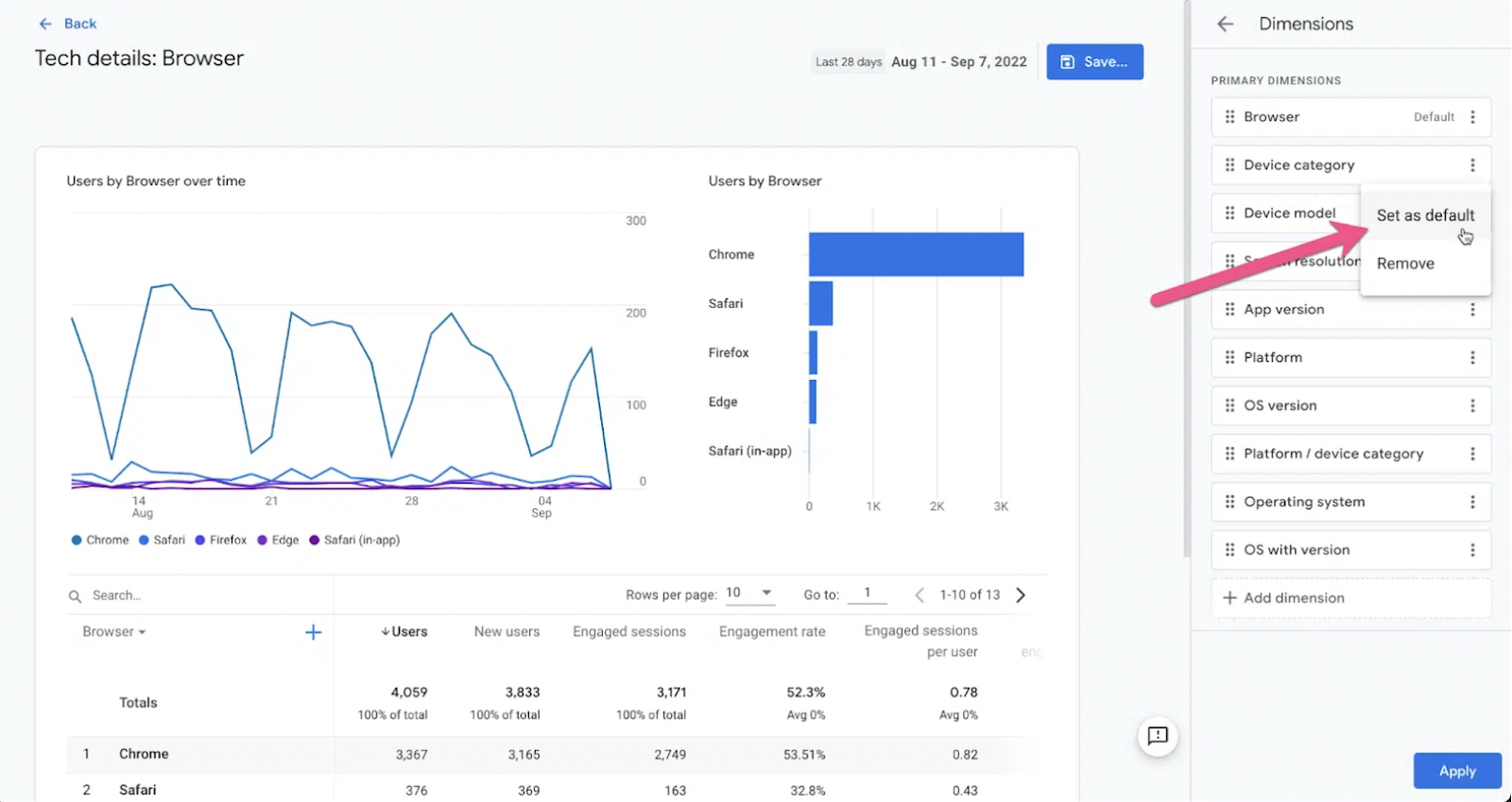Click the drag handle of App version
The height and width of the screenshot is (802, 1512).
point(1229,310)
